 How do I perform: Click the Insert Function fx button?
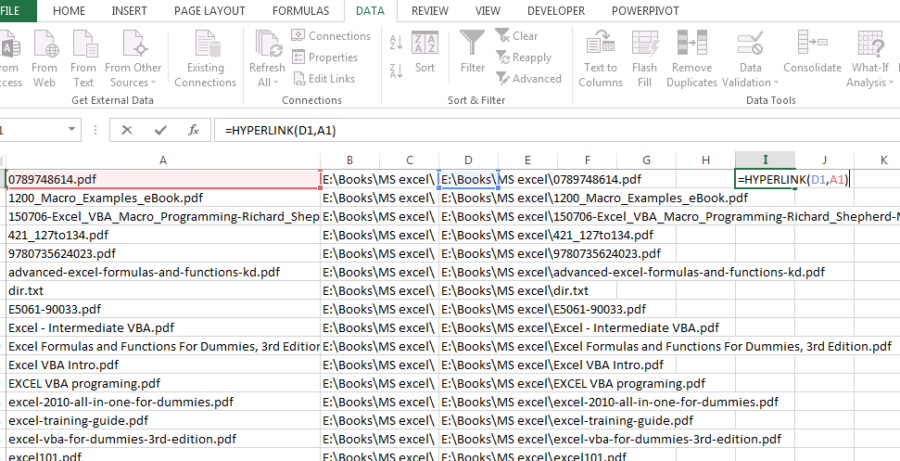pyautogui.click(x=193, y=130)
